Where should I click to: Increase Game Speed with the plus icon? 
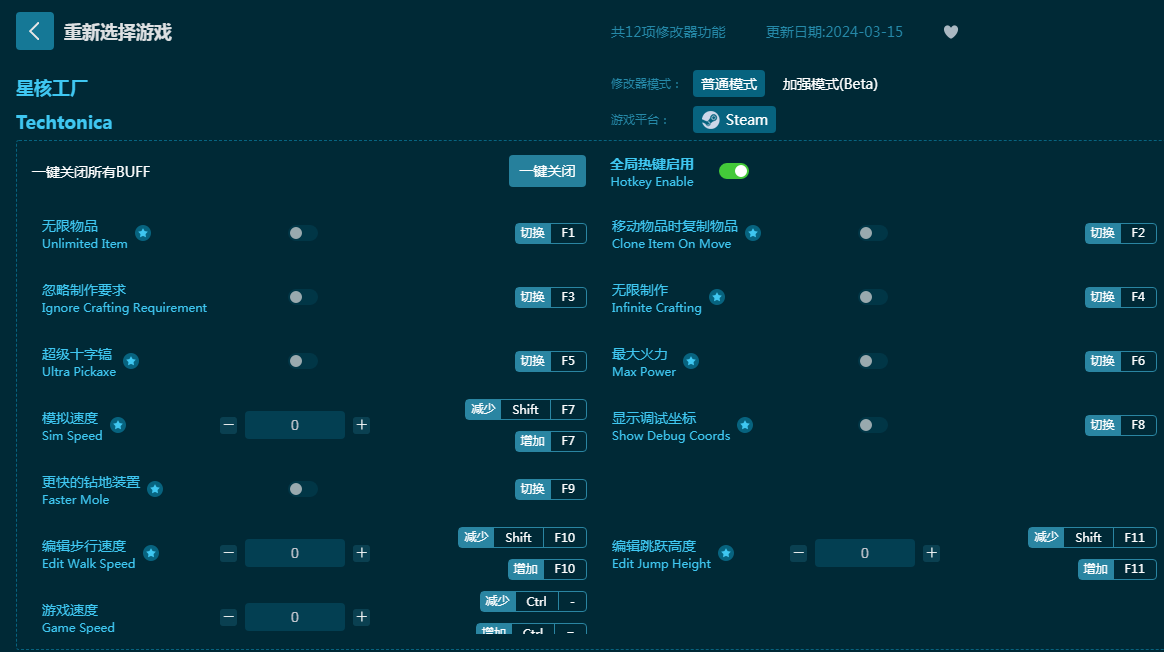pos(362,617)
